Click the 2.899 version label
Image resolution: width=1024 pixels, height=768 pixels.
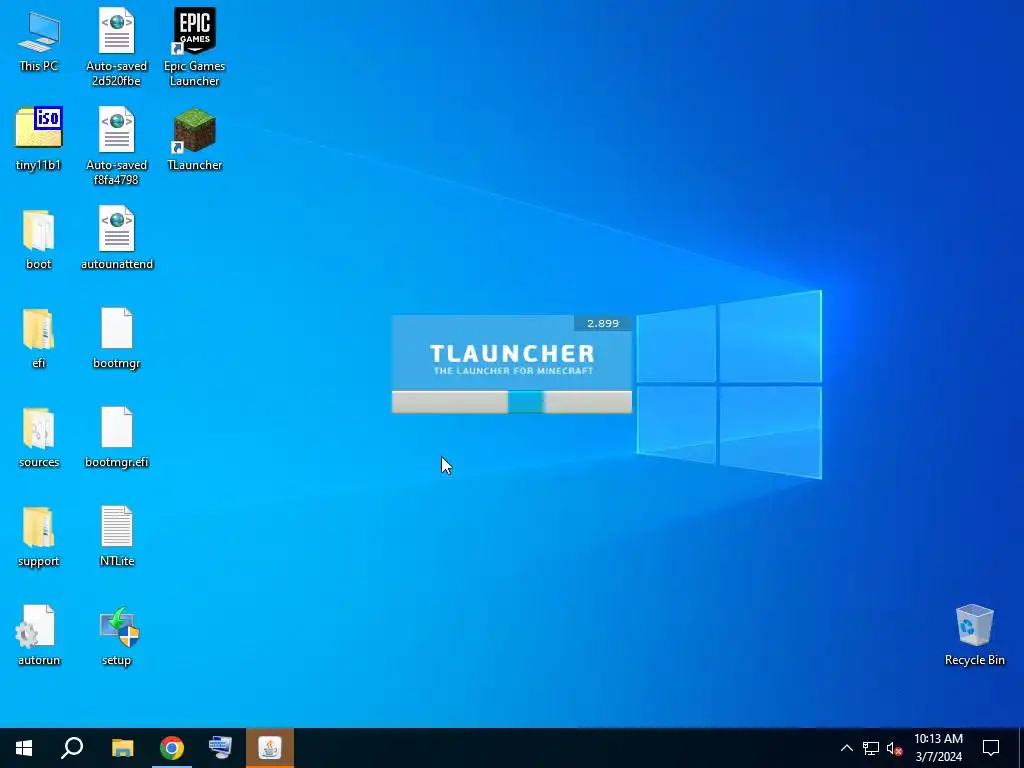point(603,323)
